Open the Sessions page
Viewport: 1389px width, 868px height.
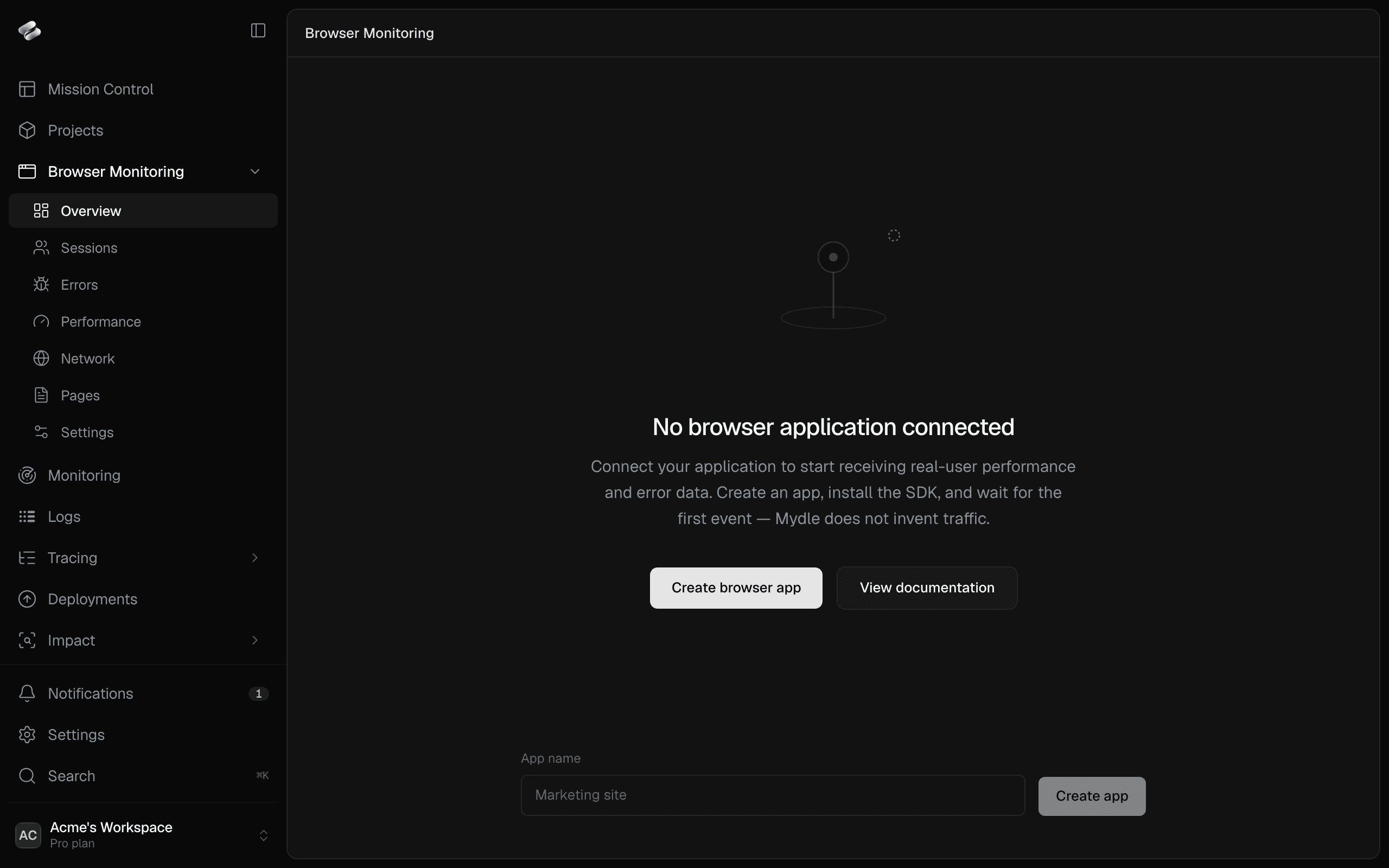point(143,247)
